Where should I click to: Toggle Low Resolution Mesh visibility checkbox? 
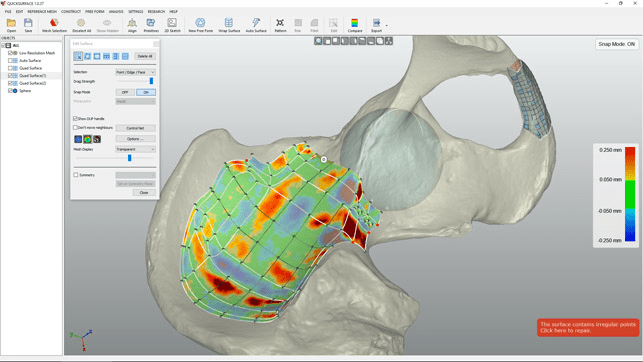pos(10,53)
